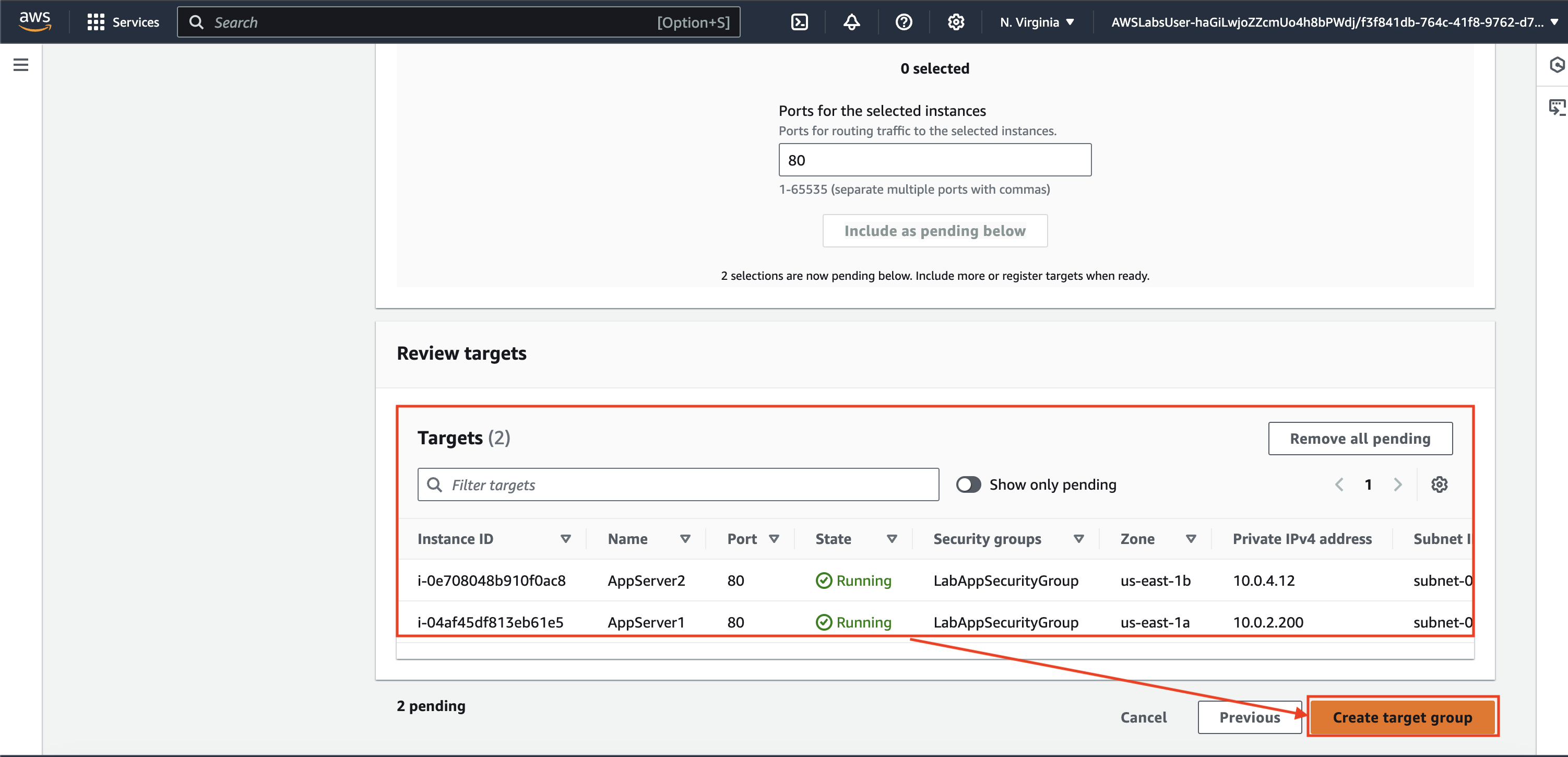This screenshot has height=757, width=1568.
Task: Sort by Instance ID column arrow
Action: pos(565,539)
